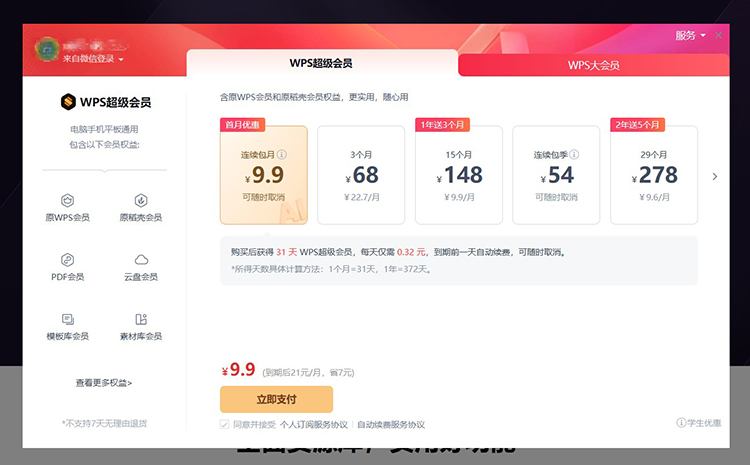The width and height of the screenshot is (750, 465).
Task: Select the 3个月 ¥68 plan
Action: [361, 175]
